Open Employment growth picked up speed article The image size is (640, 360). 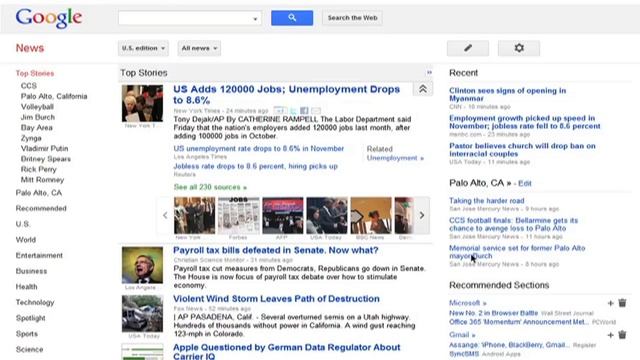524,122
